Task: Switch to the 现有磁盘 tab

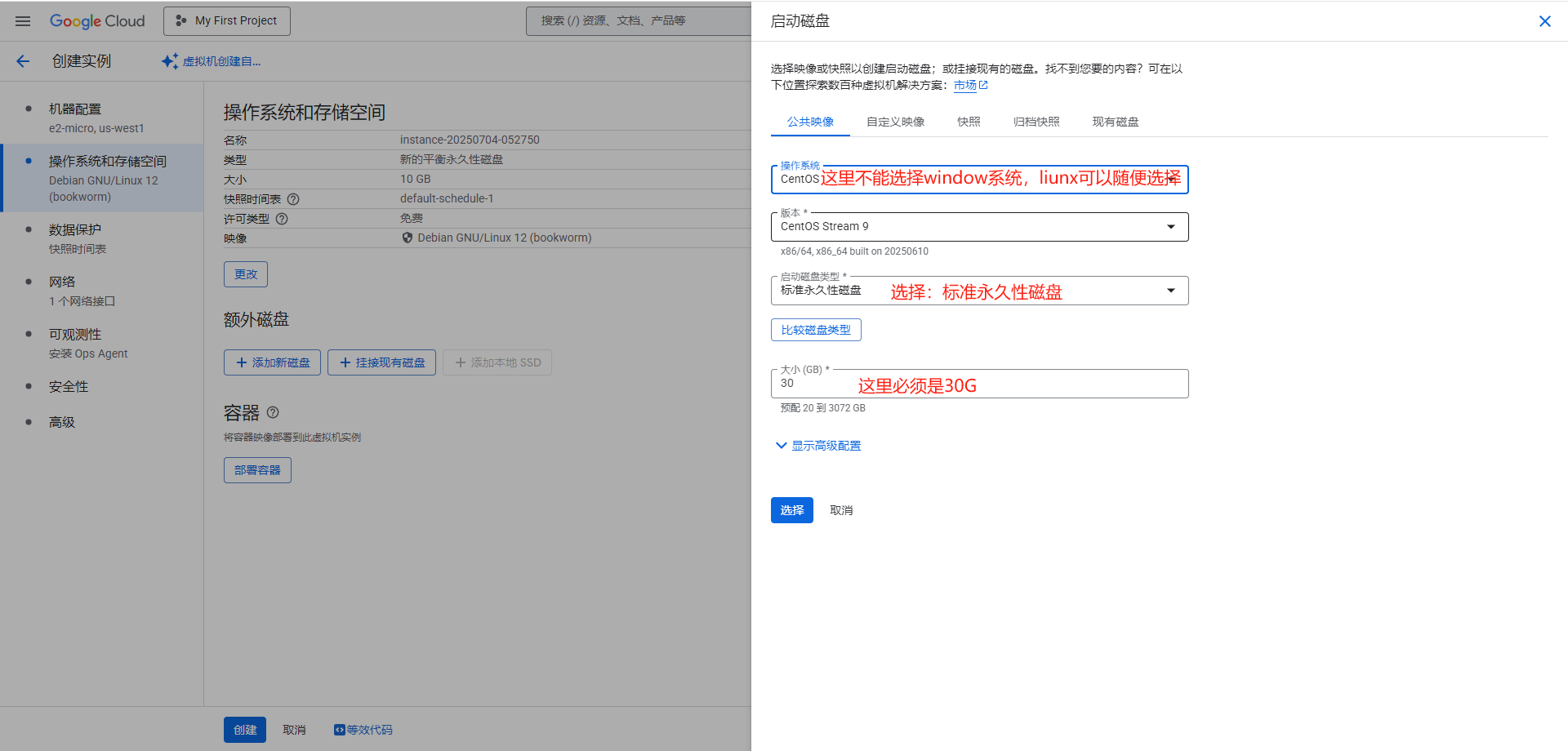Action: (x=1116, y=122)
